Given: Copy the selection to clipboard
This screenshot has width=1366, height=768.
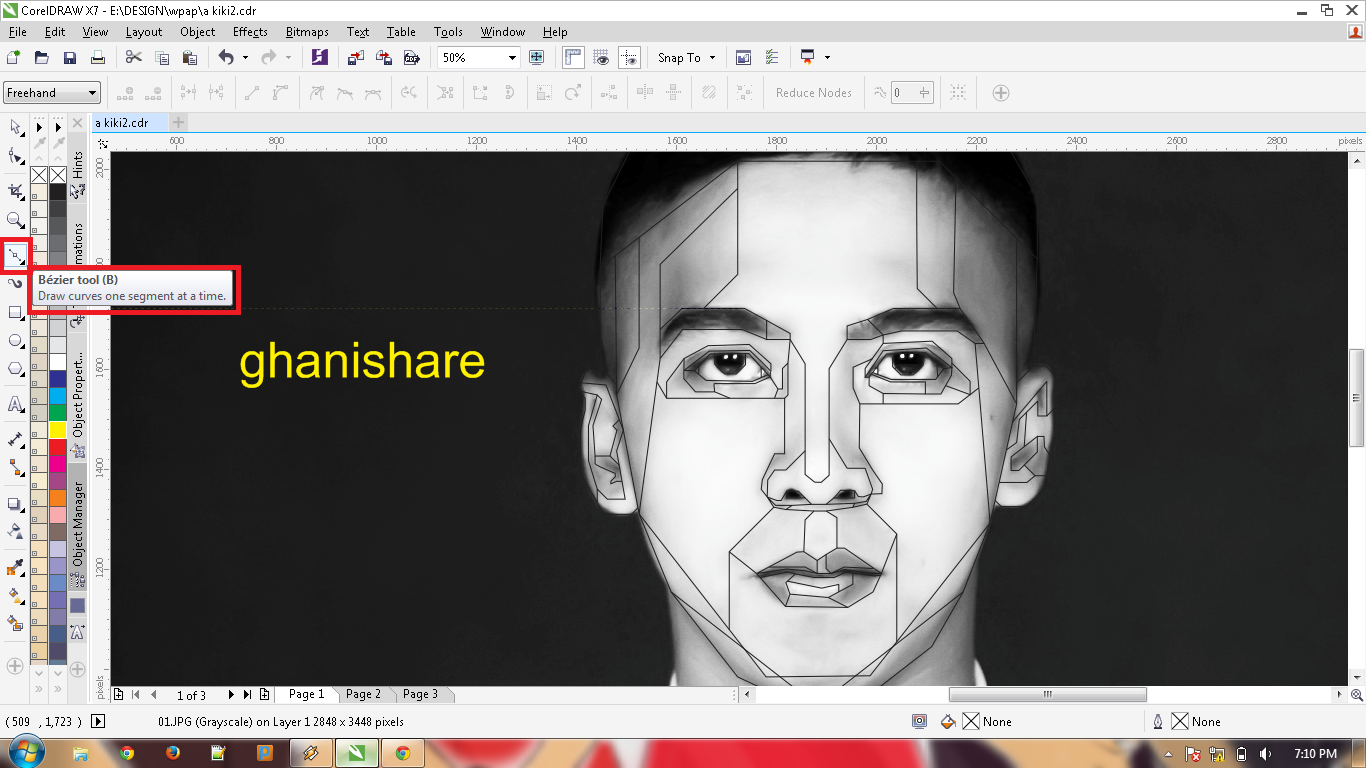Looking at the screenshot, I should (x=162, y=58).
